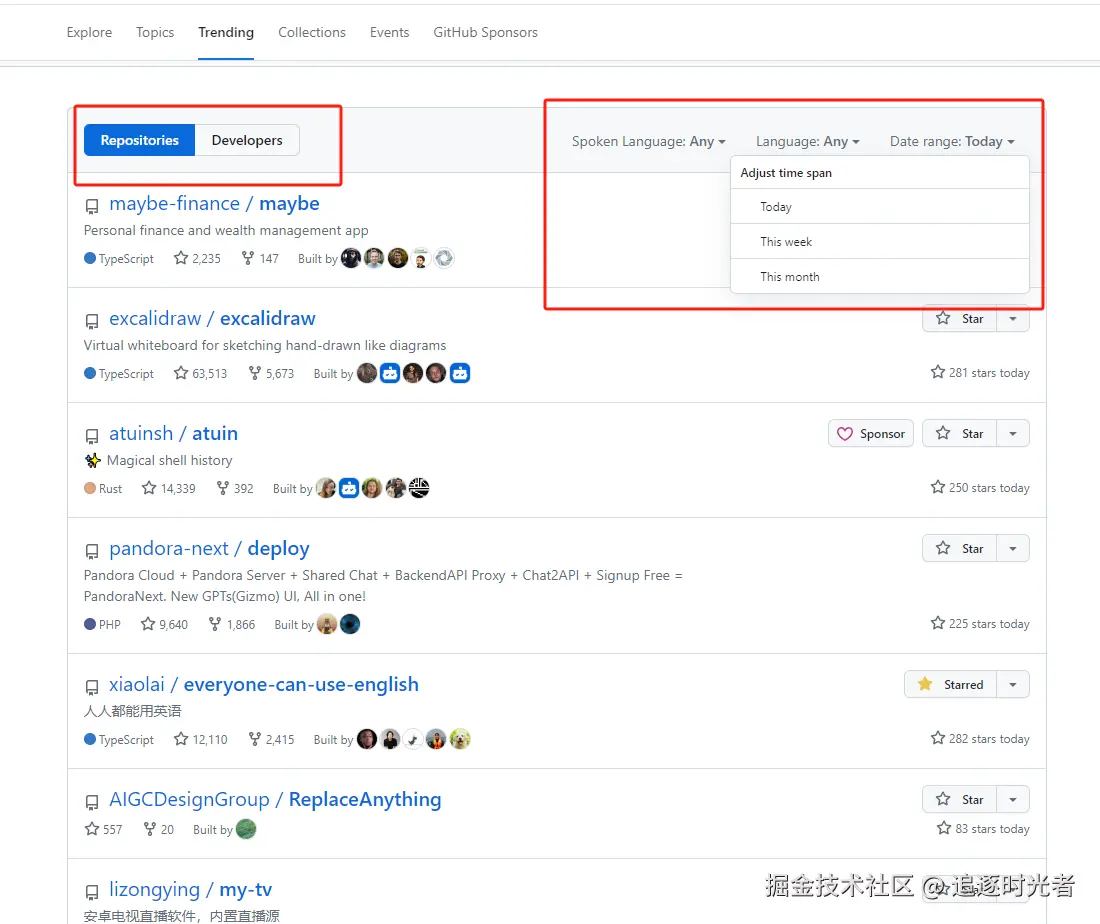Expand the Spoken Language: Any dropdown
1100x924 pixels.
tap(648, 142)
